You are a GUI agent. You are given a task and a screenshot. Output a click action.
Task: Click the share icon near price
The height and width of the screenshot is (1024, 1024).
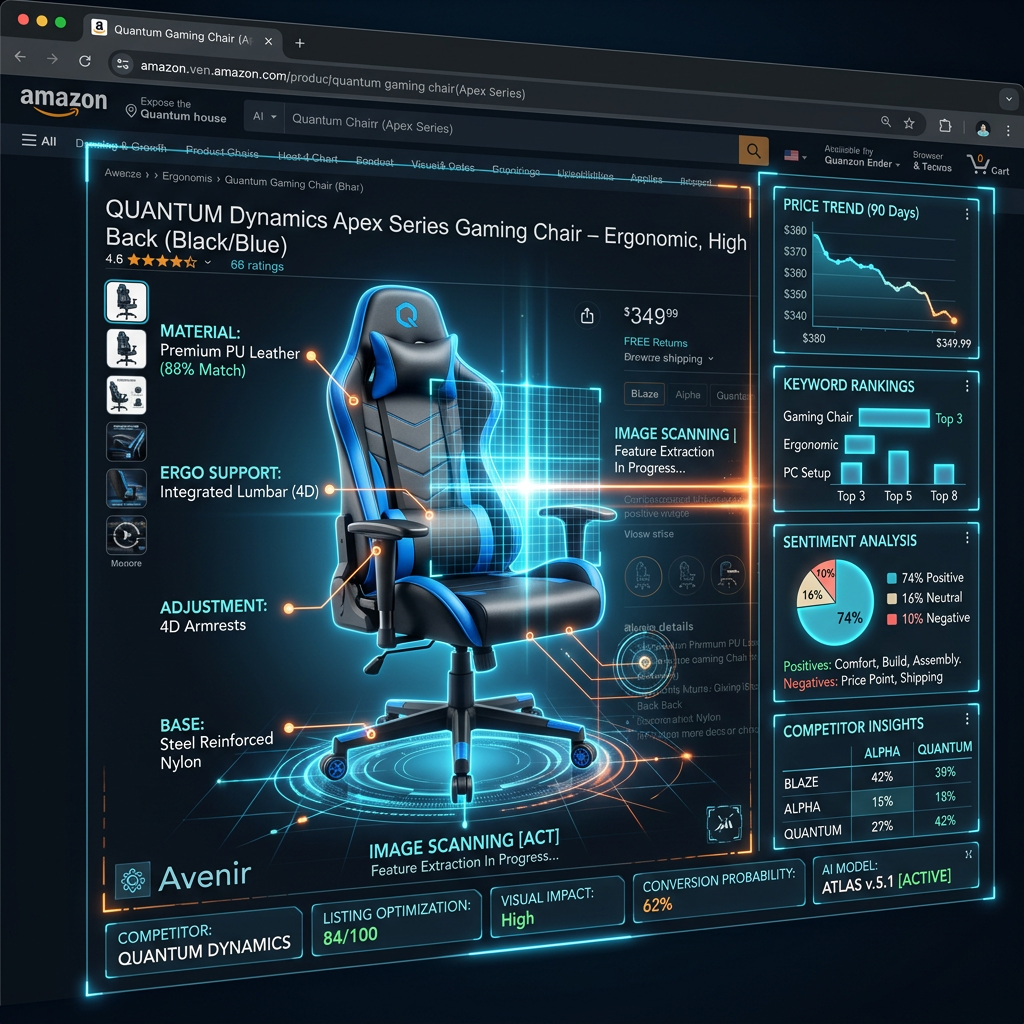pos(587,315)
